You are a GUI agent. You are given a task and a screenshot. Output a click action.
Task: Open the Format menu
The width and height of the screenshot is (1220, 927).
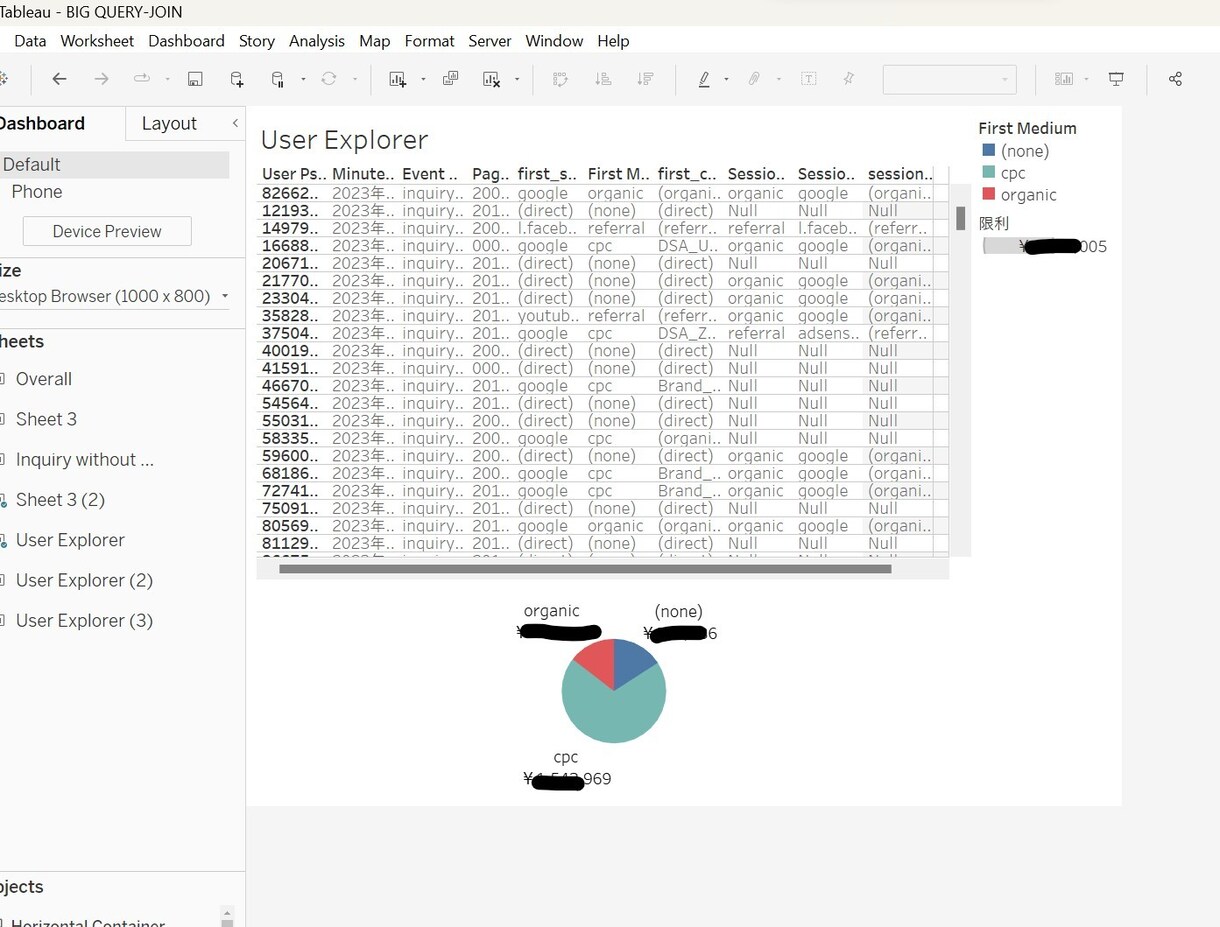(429, 41)
